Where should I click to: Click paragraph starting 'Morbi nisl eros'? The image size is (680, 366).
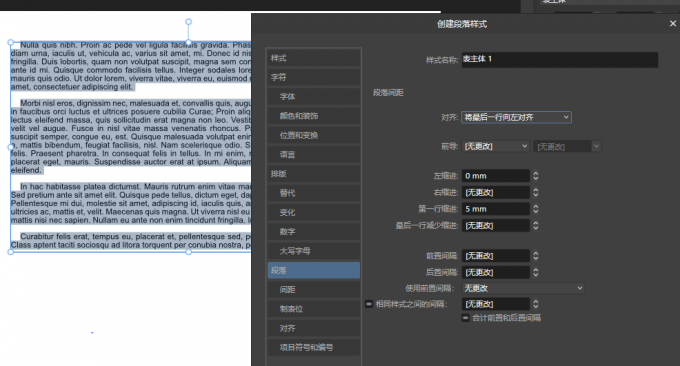click(131, 137)
